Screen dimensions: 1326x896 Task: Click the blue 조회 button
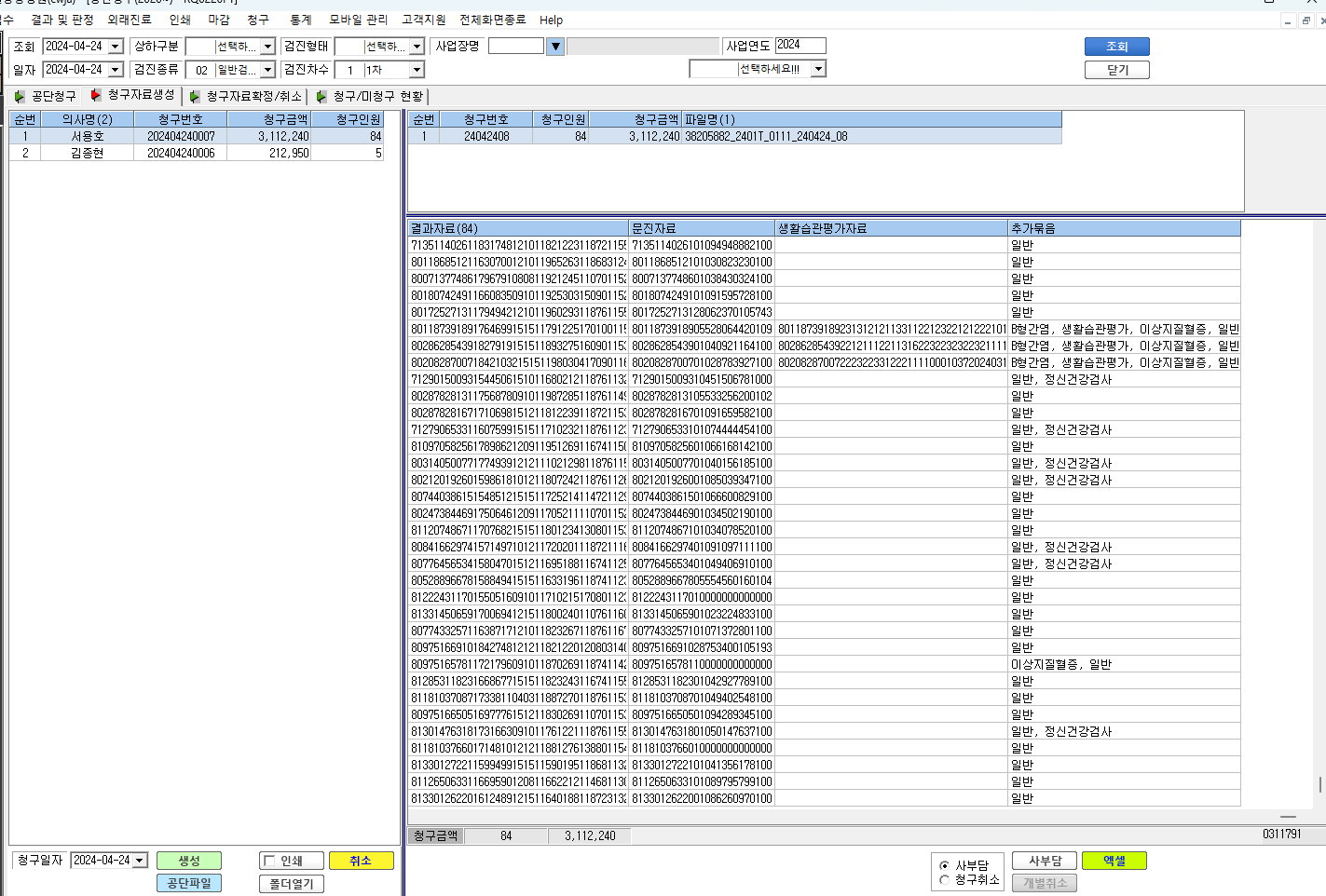coord(1117,47)
